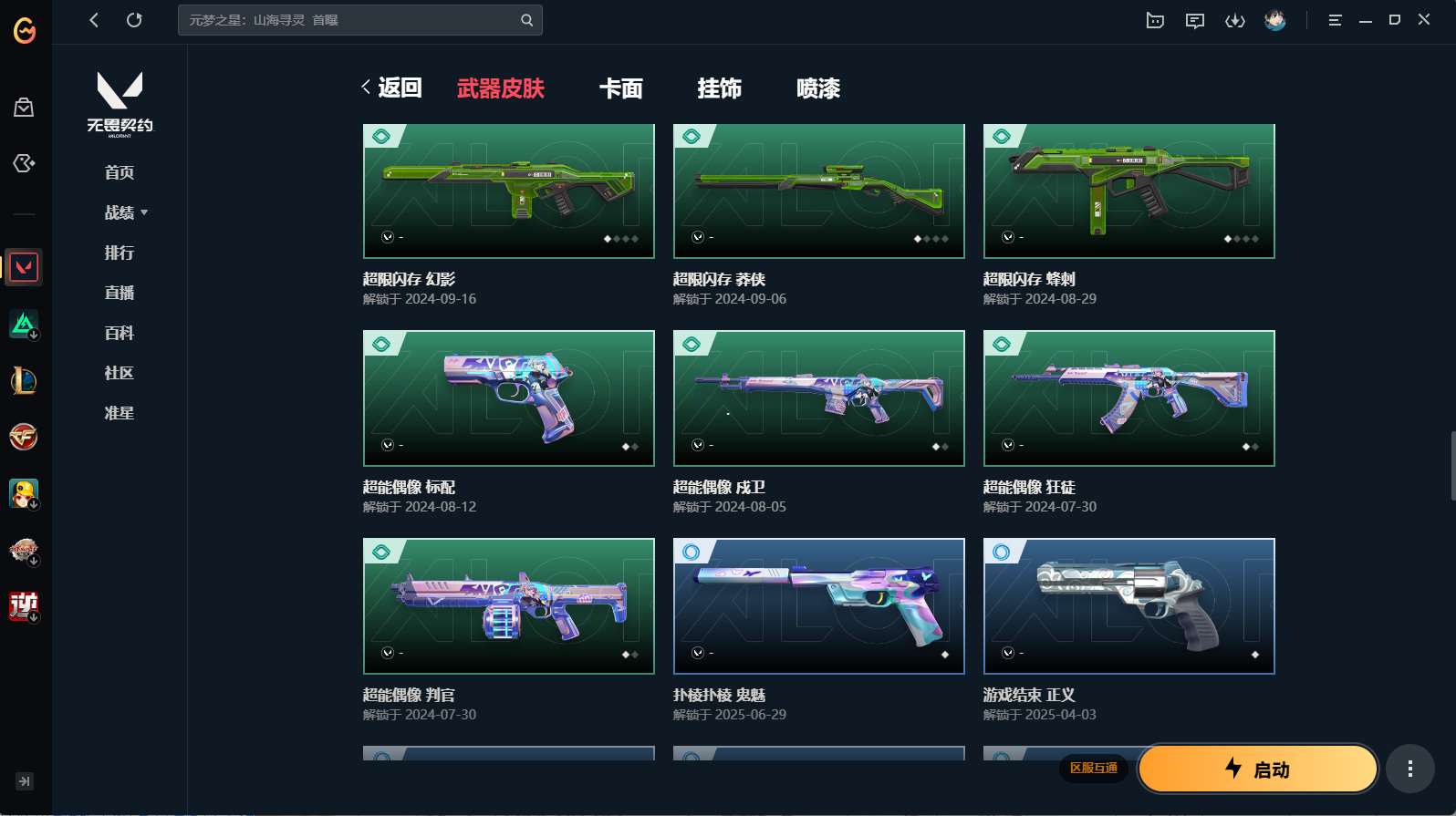Screen dimensions: 1456x816
Task: Open the user avatar profile icon
Action: coord(1275,20)
